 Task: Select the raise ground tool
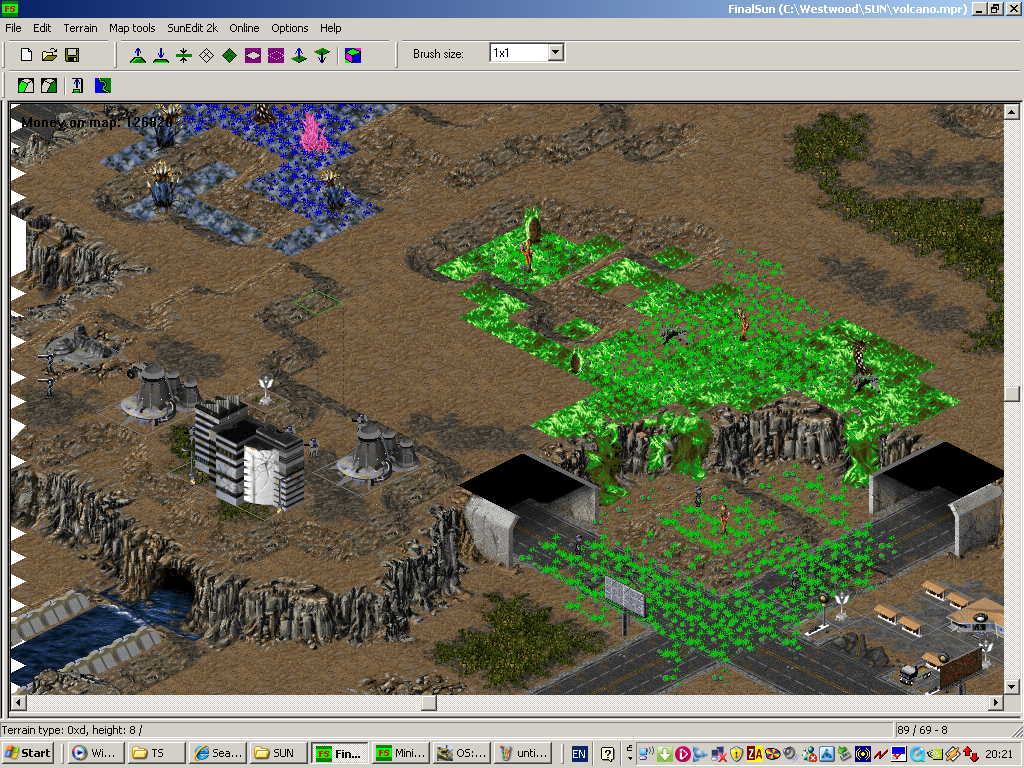point(138,56)
